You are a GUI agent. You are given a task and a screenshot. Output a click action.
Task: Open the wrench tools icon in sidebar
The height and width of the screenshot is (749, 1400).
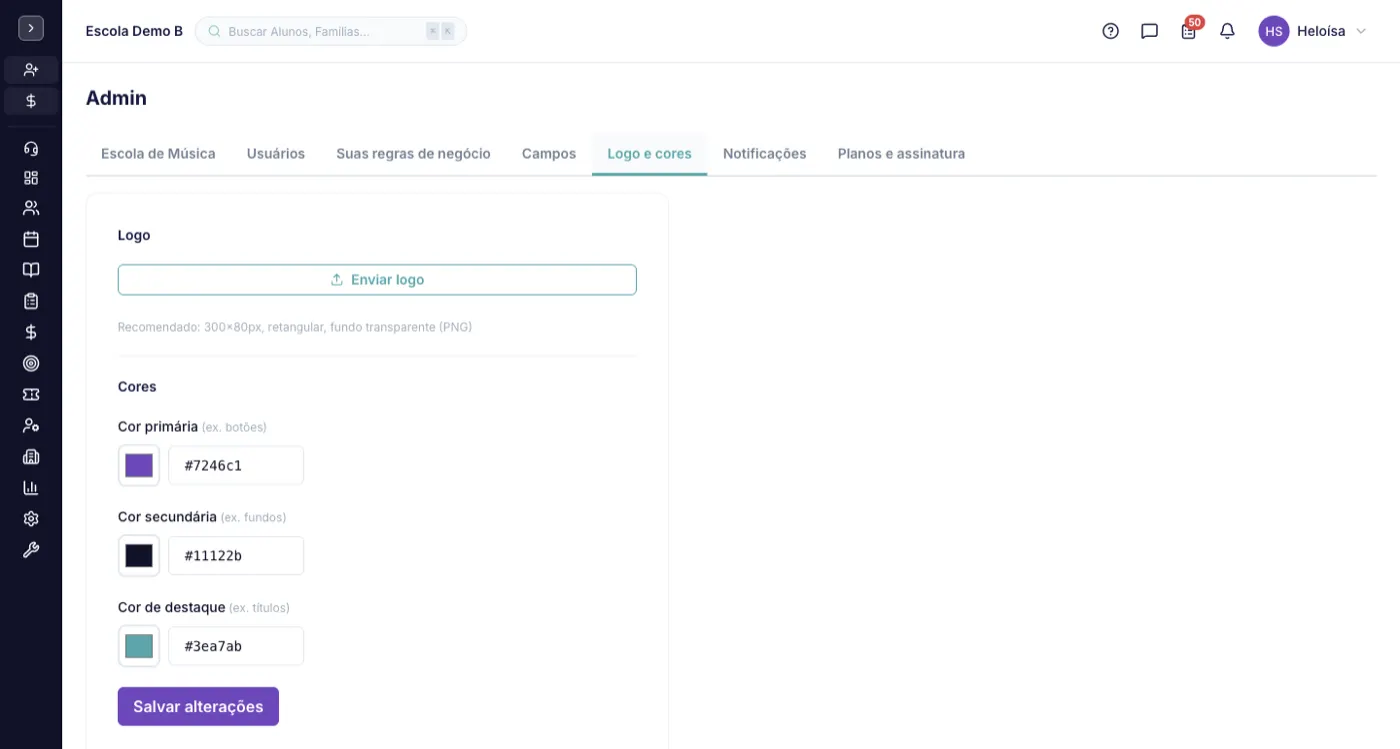click(31, 550)
